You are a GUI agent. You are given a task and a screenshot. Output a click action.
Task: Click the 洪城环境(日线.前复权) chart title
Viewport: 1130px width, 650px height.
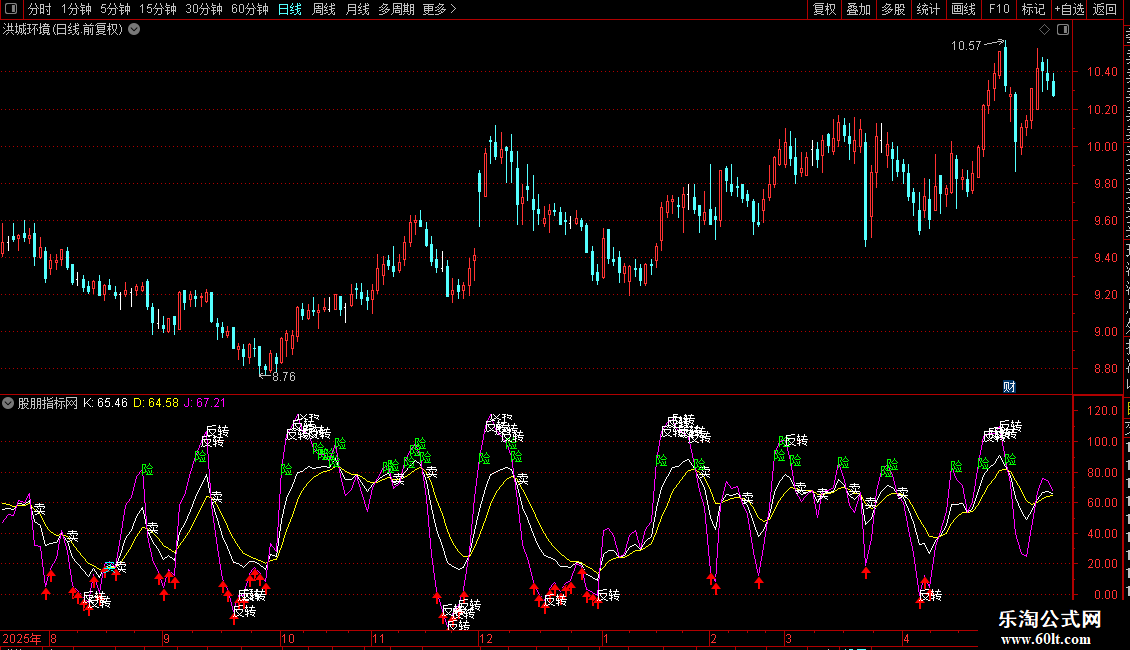click(x=63, y=30)
